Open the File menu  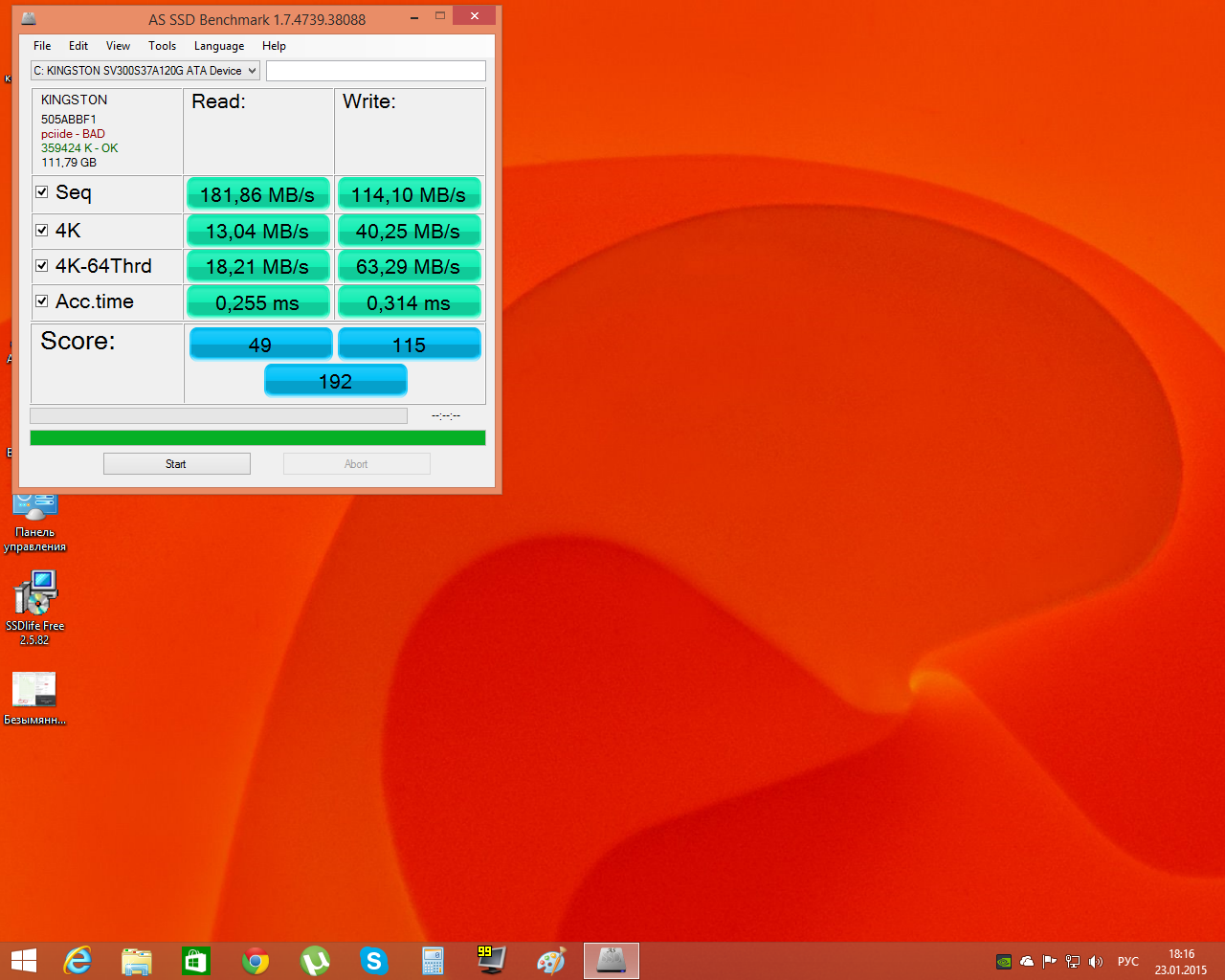pyautogui.click(x=42, y=46)
